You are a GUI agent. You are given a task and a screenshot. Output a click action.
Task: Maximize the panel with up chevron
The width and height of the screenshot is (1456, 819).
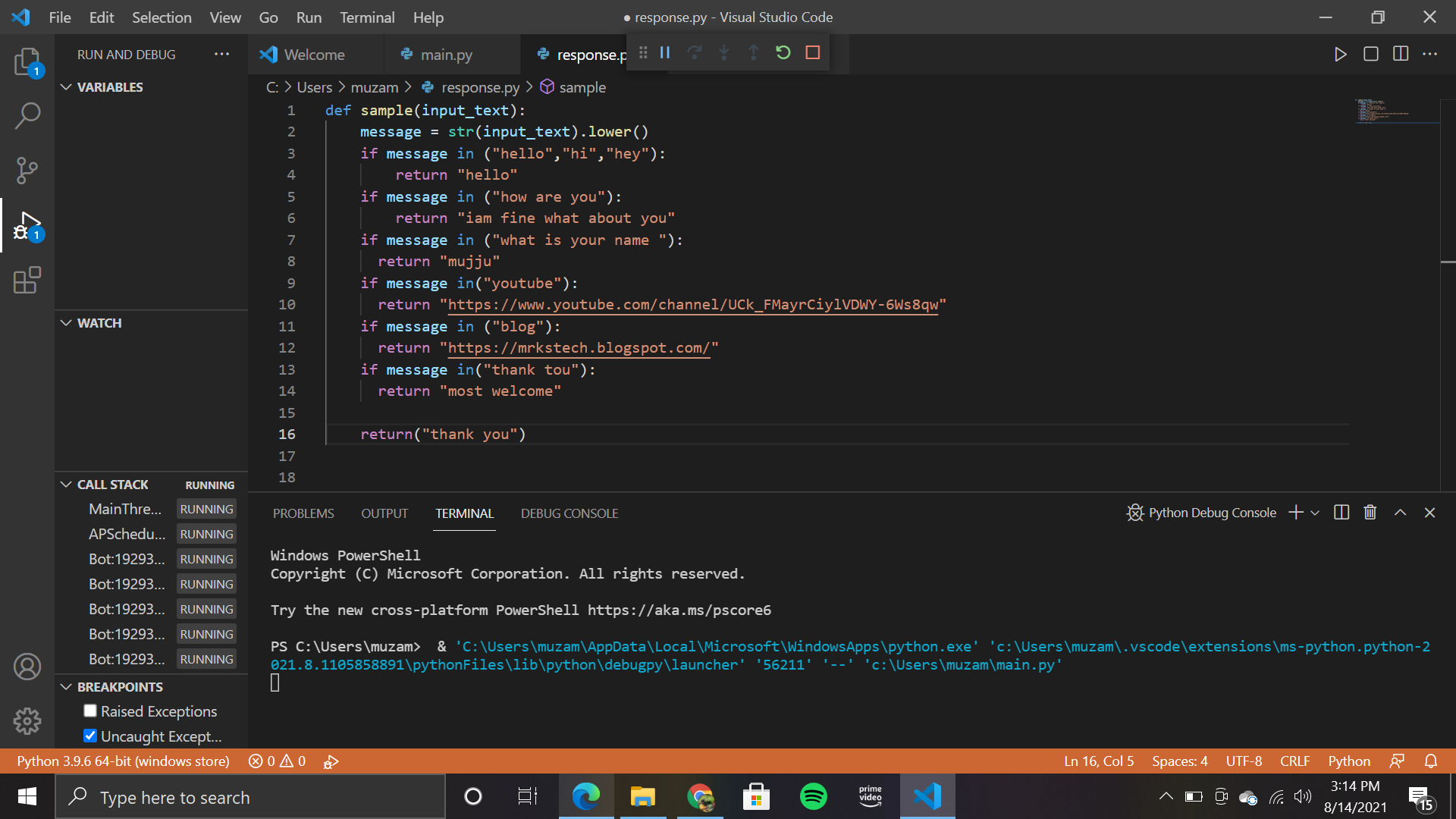(1401, 513)
